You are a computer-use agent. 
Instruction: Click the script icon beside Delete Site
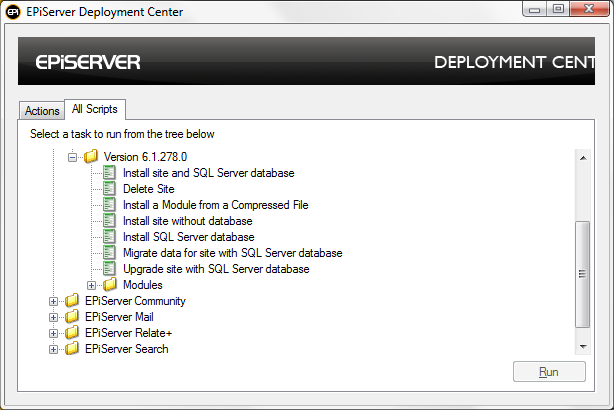(x=110, y=189)
